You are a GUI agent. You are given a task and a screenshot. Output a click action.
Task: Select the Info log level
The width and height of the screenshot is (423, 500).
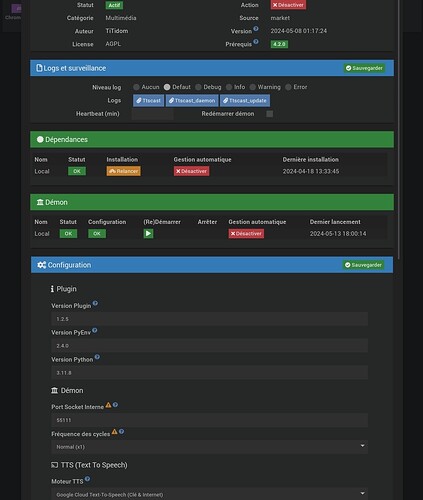pos(229,87)
